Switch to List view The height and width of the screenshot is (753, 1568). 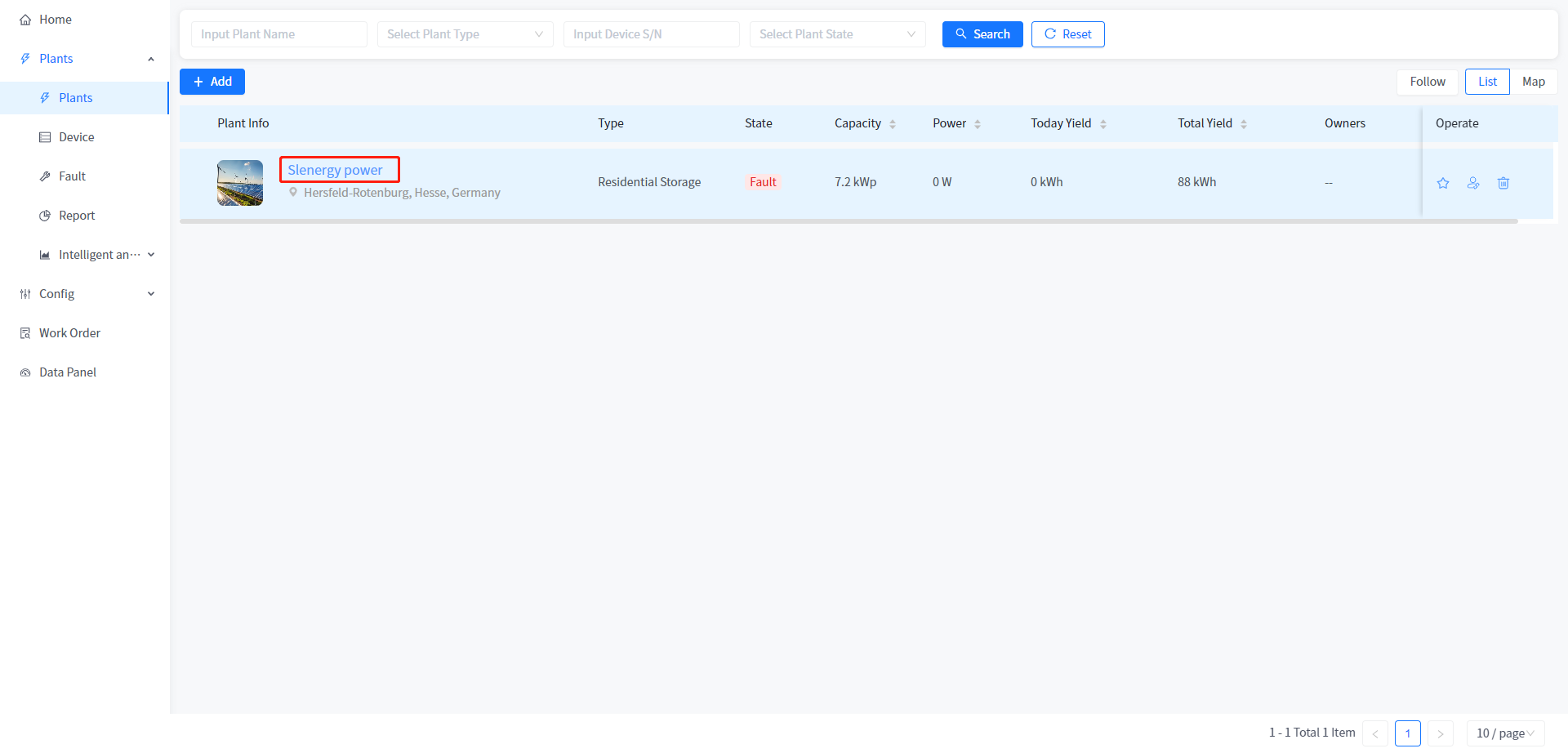[x=1487, y=82]
